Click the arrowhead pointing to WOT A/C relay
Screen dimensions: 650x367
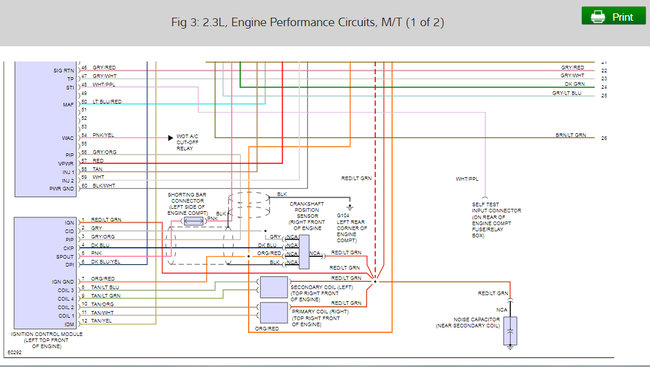click(x=170, y=138)
